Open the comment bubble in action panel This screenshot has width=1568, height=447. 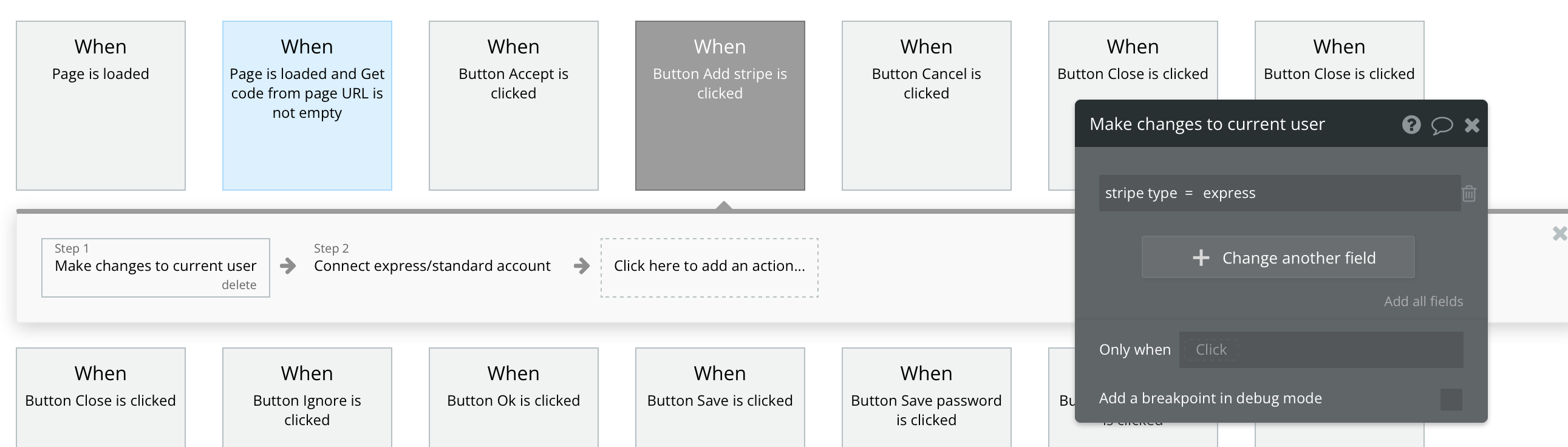1442,126
